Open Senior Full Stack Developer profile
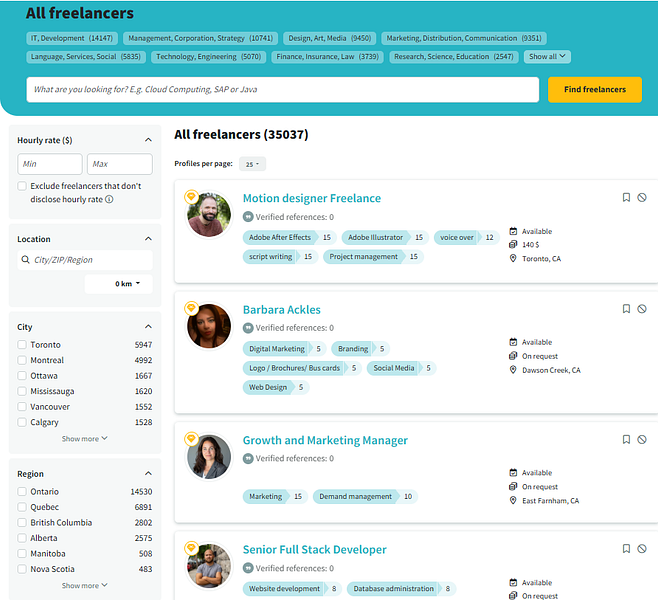Image resolution: width=658 pixels, height=600 pixels. coord(315,550)
